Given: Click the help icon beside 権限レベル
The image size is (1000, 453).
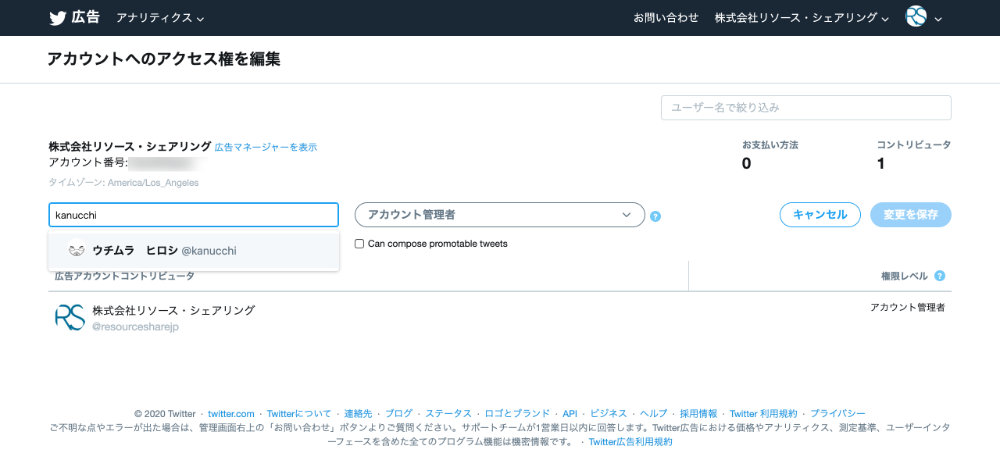Looking at the screenshot, I should (x=939, y=276).
